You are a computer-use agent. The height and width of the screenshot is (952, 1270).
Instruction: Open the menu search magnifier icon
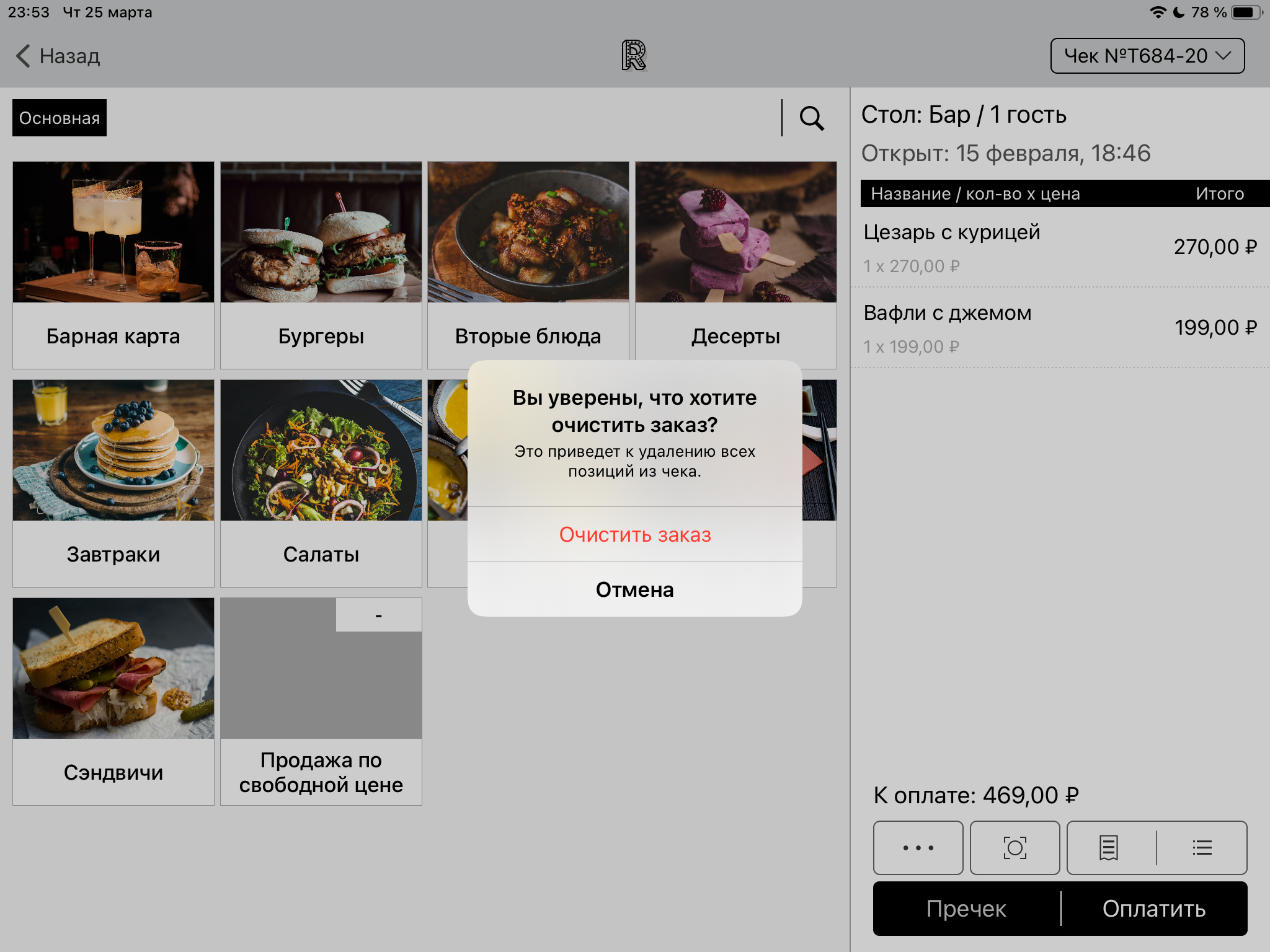tap(811, 118)
